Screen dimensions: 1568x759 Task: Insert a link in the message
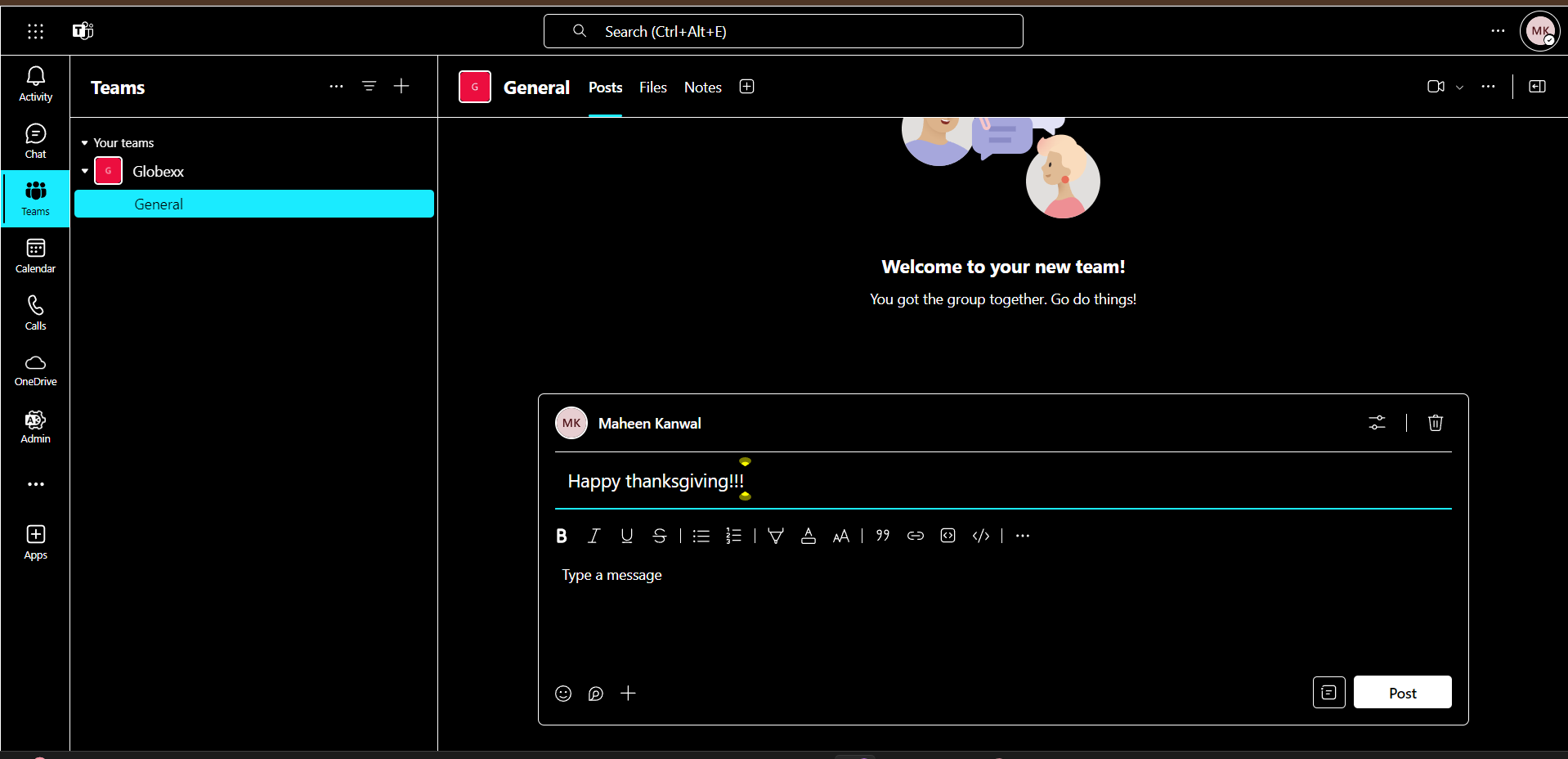(916, 536)
